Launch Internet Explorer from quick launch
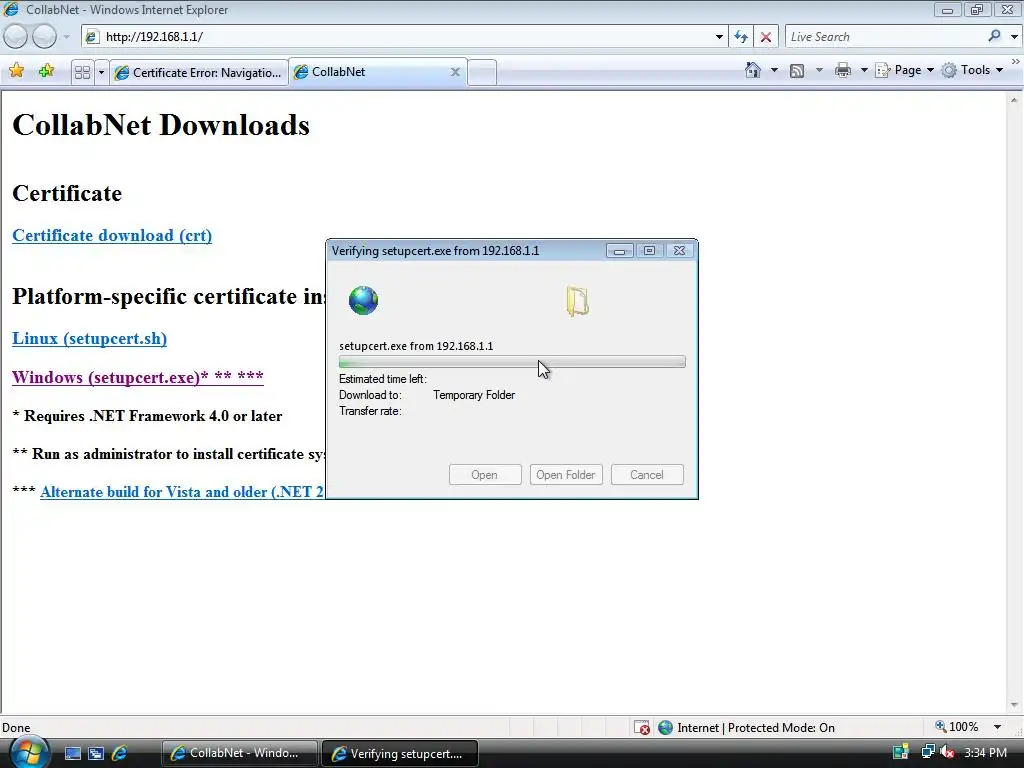Viewport: 1024px width, 768px height. coord(120,754)
